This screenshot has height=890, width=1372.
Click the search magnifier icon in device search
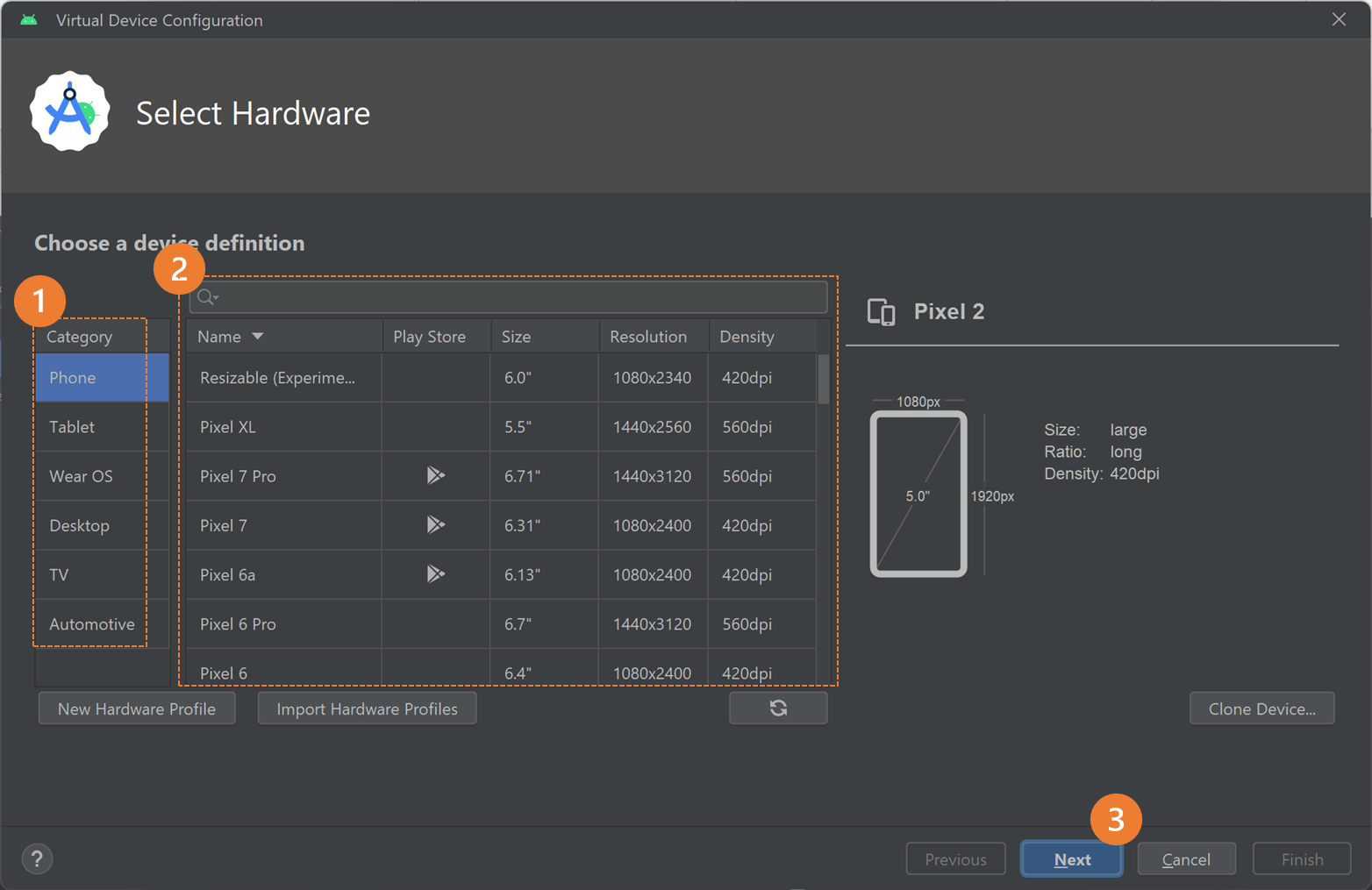[x=207, y=297]
